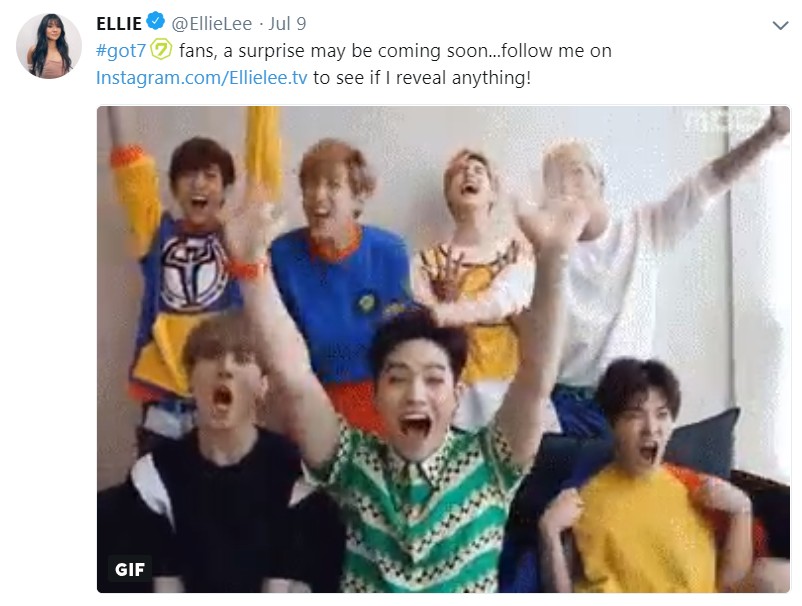Click the GIF badge on the media
This screenshot has width=802, height=606.
[129, 569]
